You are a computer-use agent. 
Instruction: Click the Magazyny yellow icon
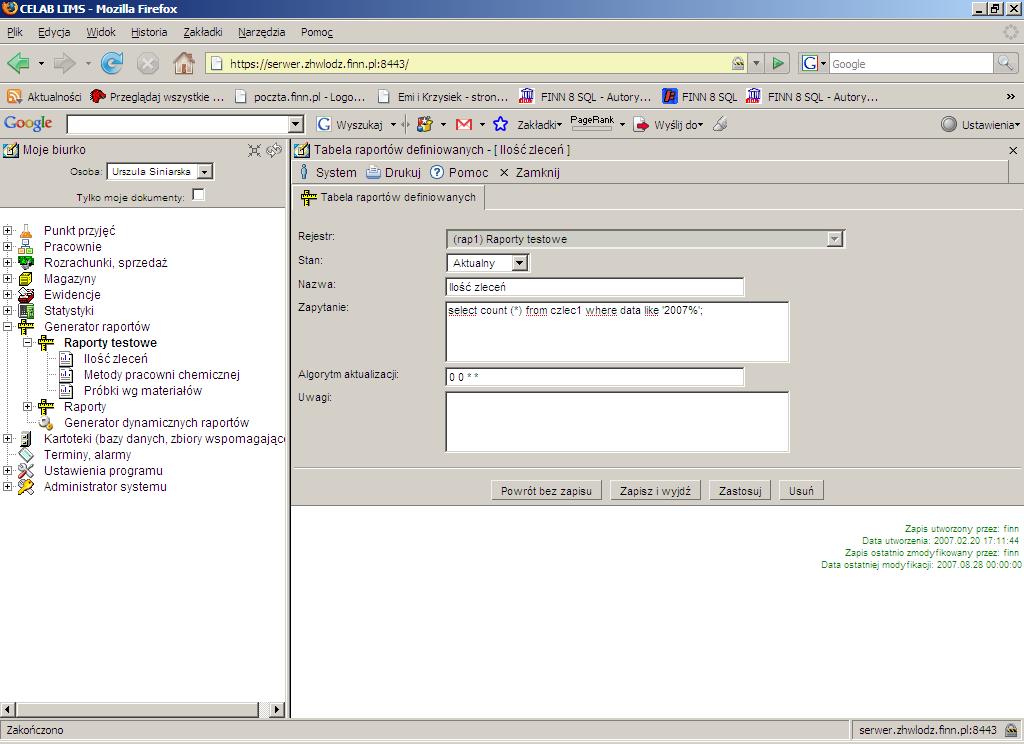25,279
